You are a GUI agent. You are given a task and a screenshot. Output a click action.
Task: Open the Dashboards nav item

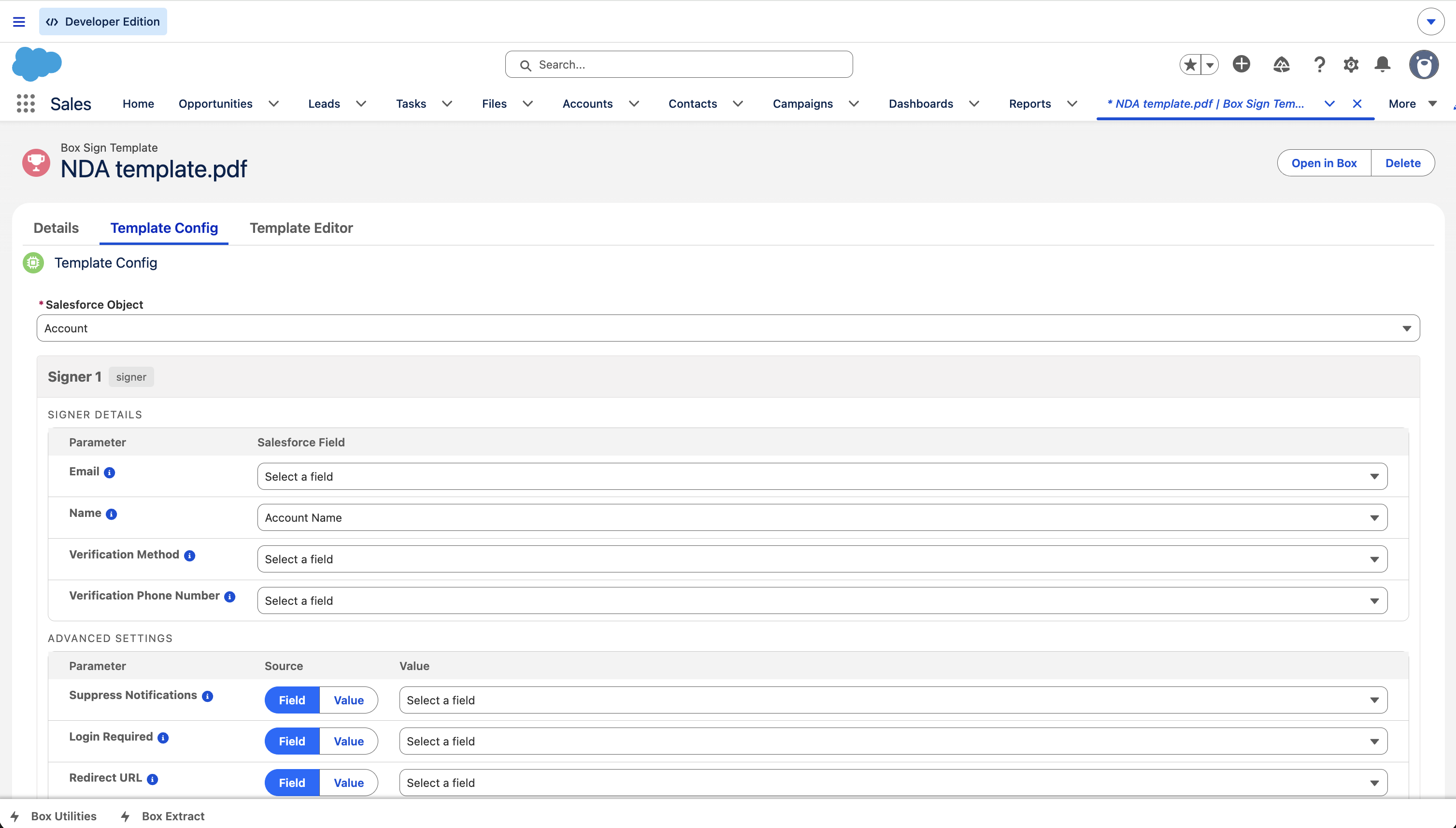click(x=920, y=103)
